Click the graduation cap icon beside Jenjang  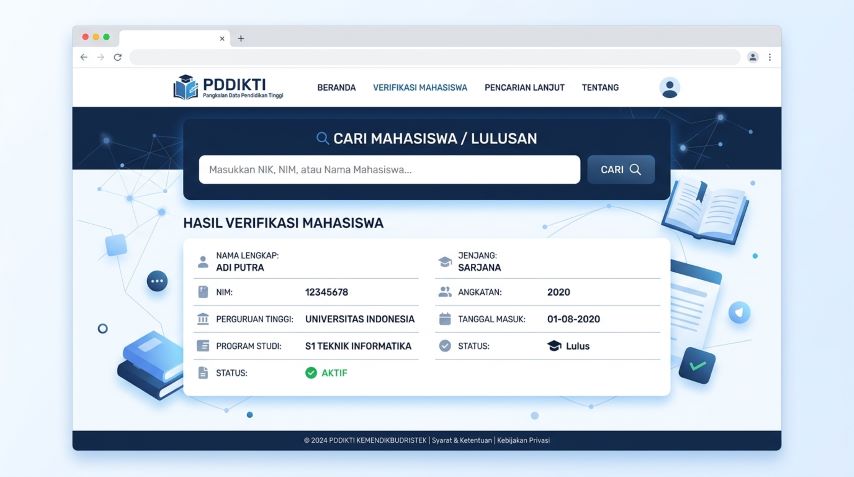445,262
